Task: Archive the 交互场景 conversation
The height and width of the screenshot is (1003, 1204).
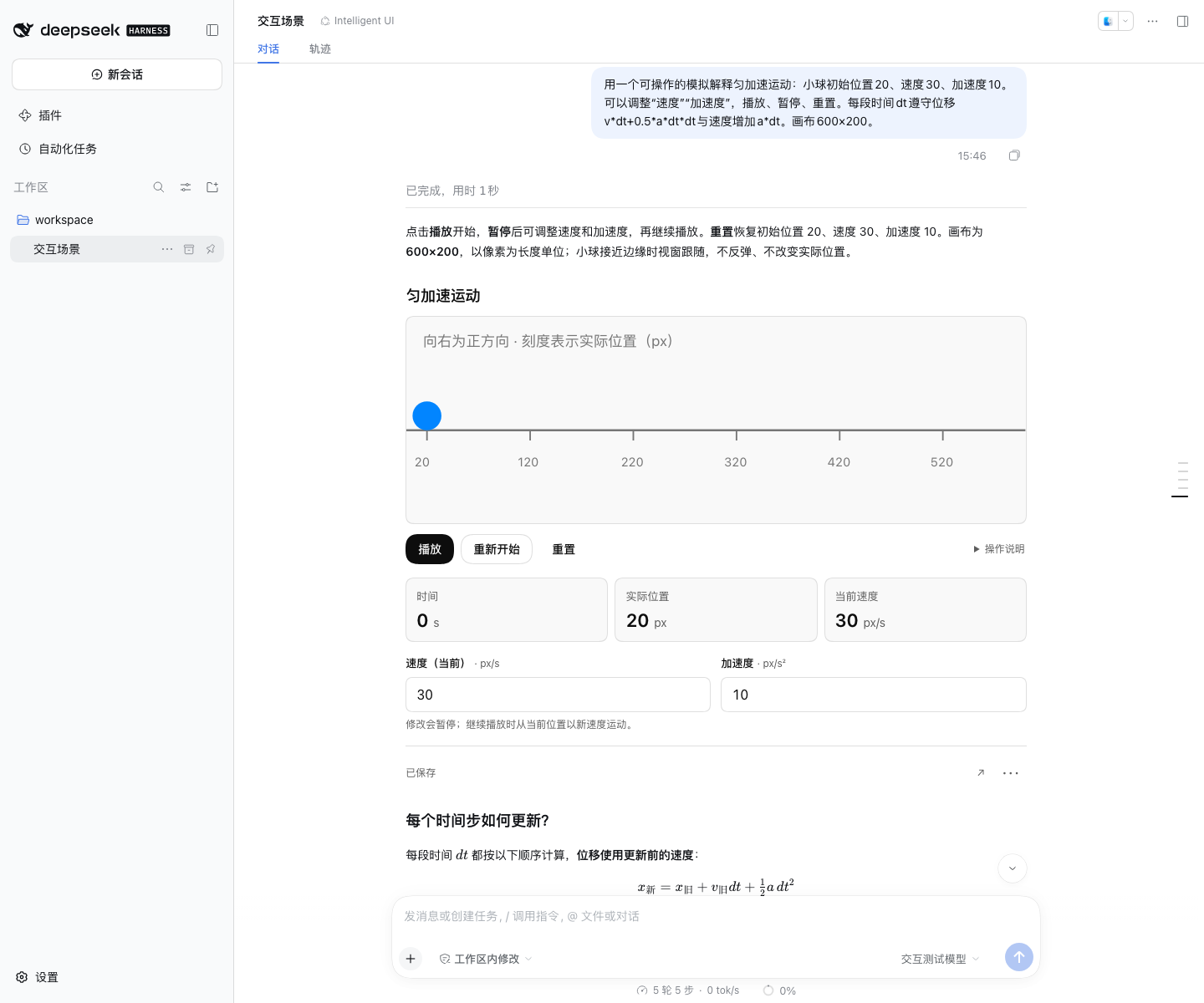Action: (x=189, y=249)
